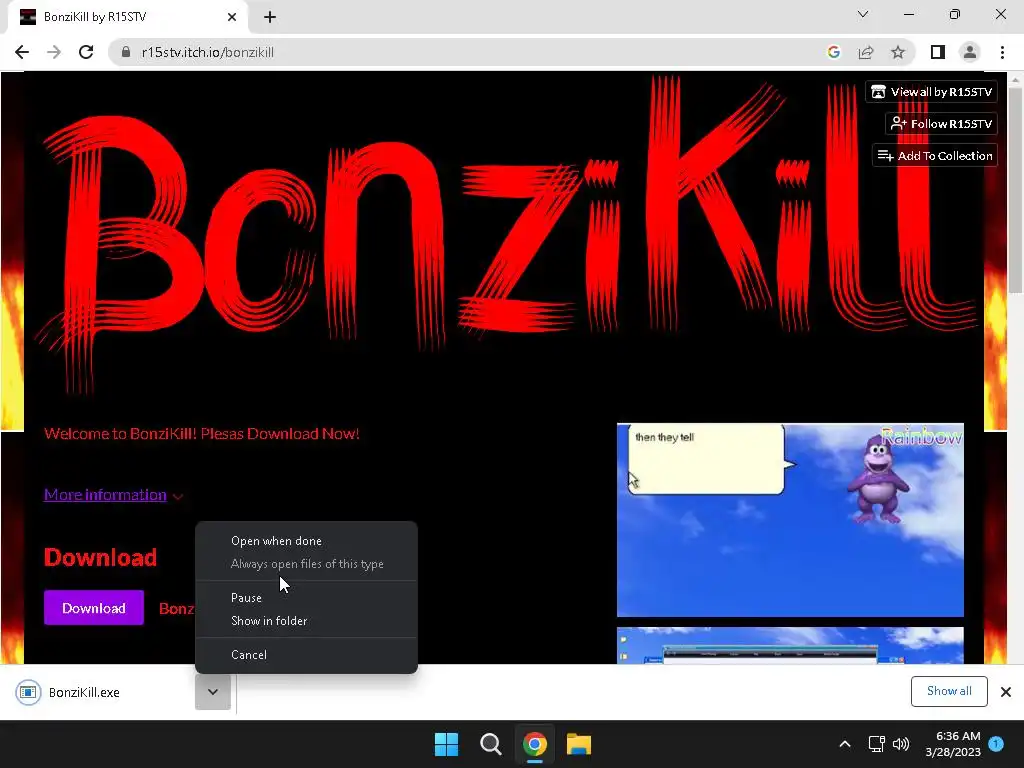Open the network icon in tray
1024x768 pixels.
[x=876, y=744]
